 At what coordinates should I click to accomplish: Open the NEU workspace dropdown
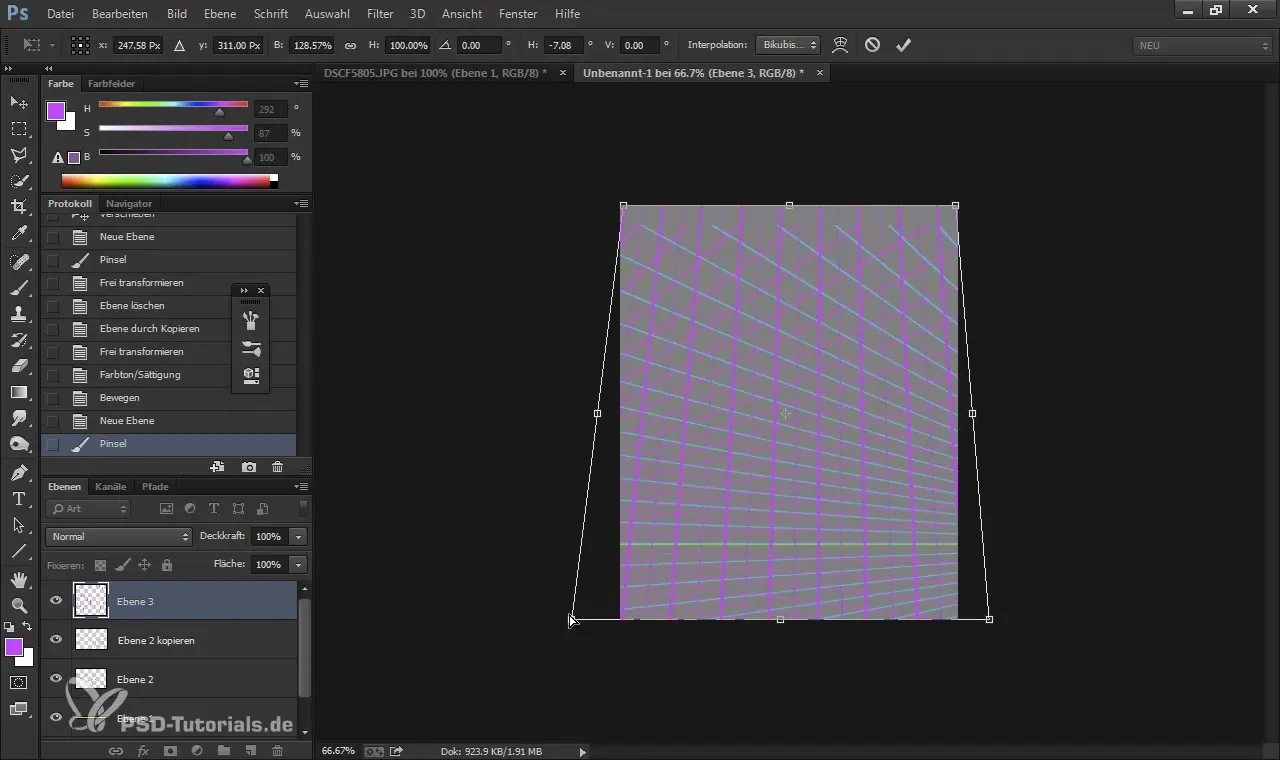tap(1203, 46)
